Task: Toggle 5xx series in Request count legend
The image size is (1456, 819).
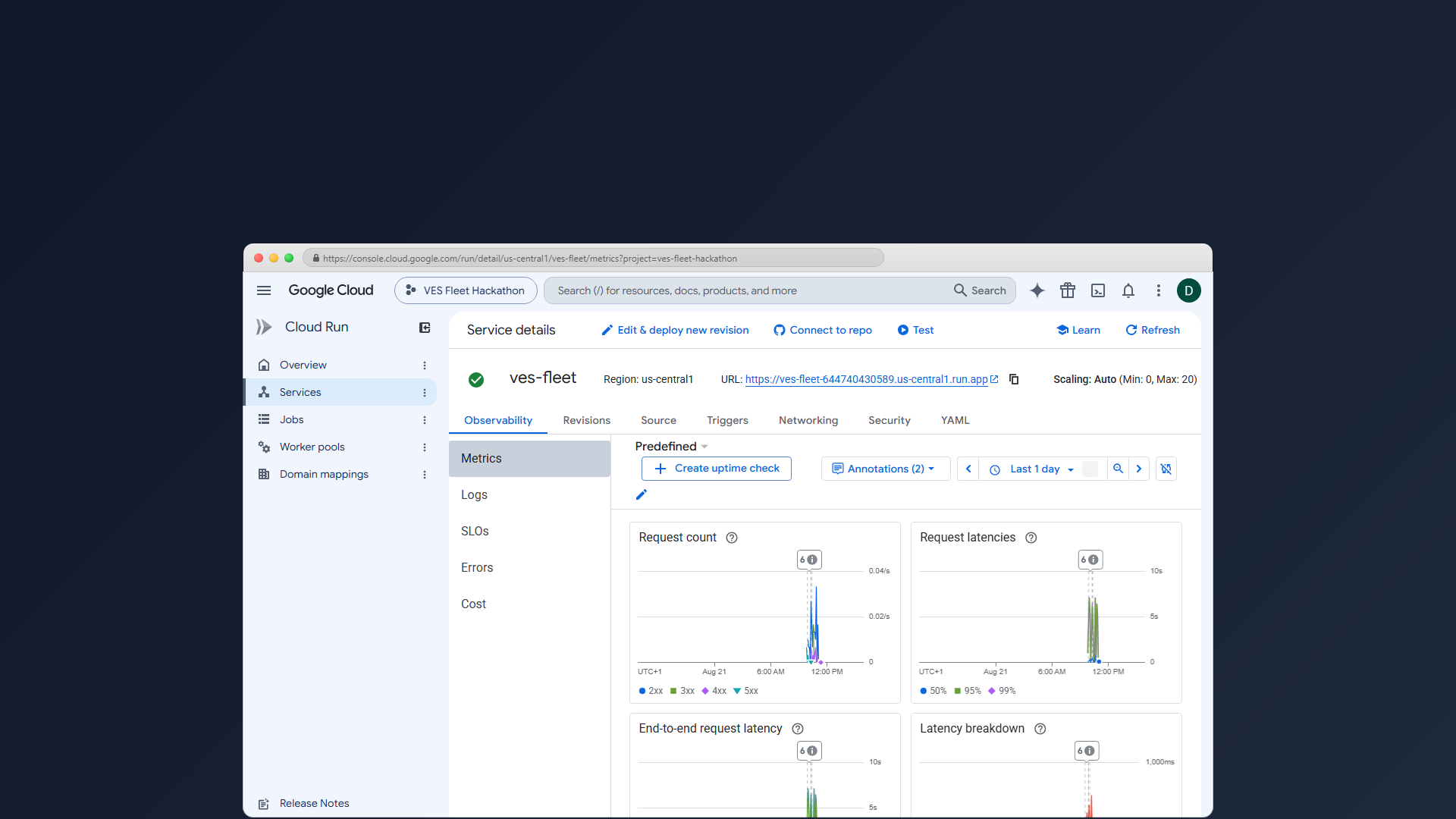Action: (746, 691)
